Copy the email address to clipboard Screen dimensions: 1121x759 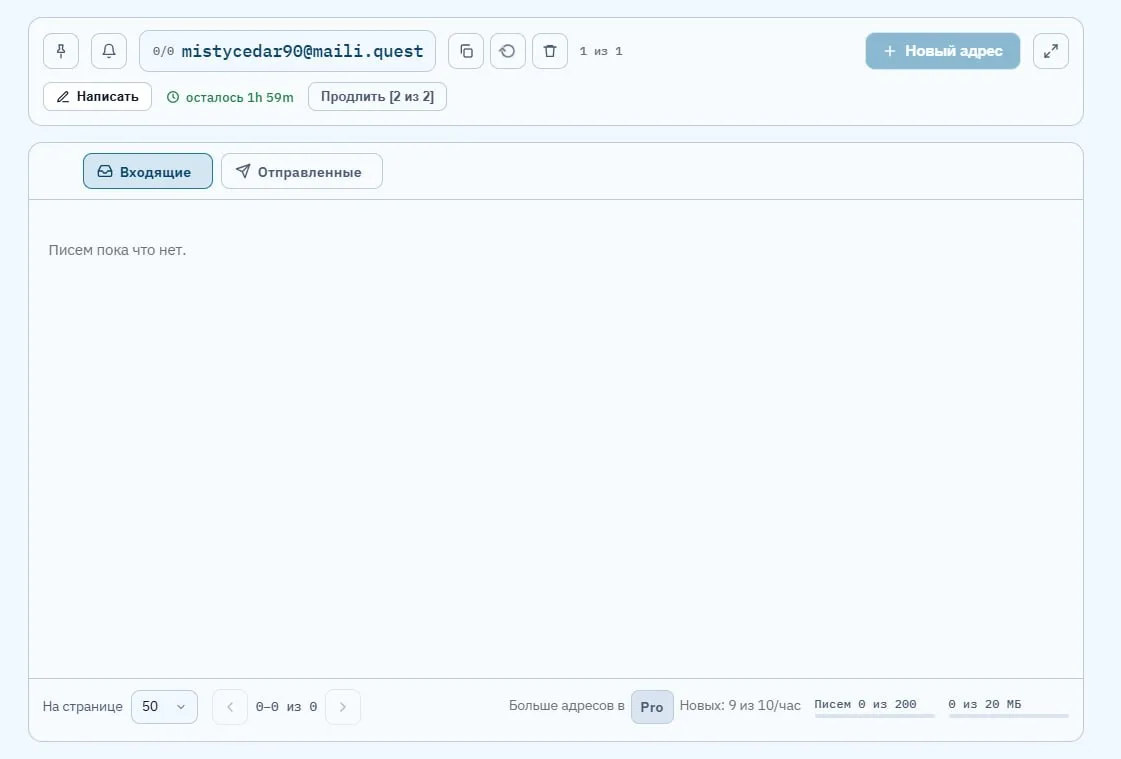[466, 51]
